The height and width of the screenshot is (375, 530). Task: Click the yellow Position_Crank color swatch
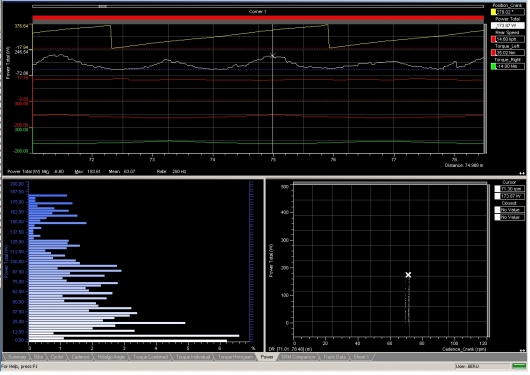point(493,12)
